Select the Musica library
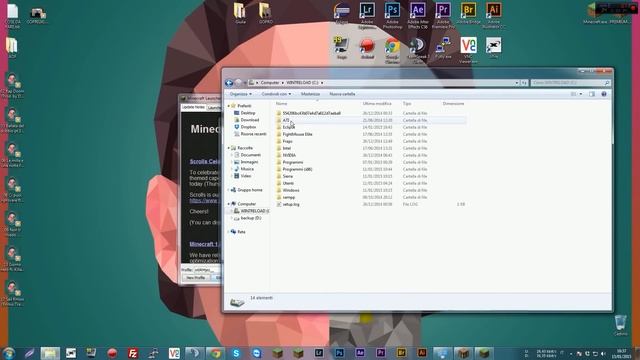 (x=247, y=169)
